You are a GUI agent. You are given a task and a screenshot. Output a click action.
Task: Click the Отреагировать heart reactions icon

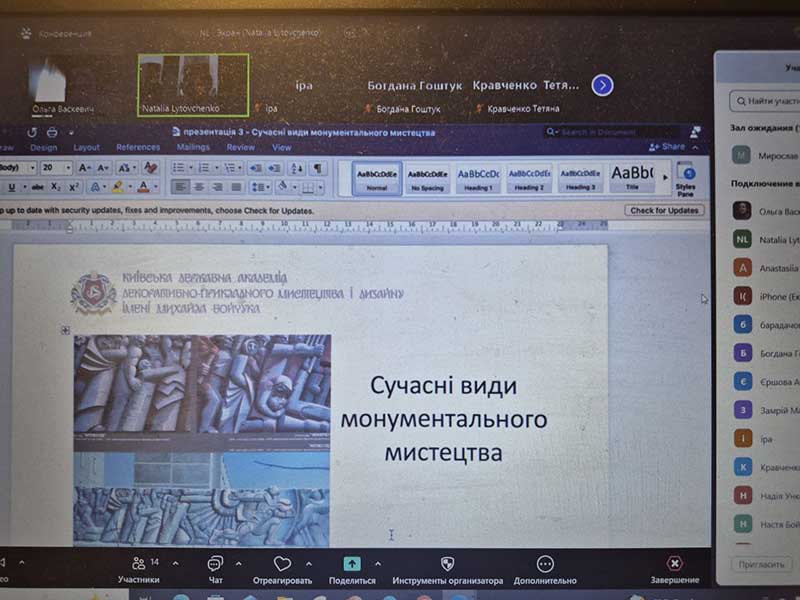point(282,565)
